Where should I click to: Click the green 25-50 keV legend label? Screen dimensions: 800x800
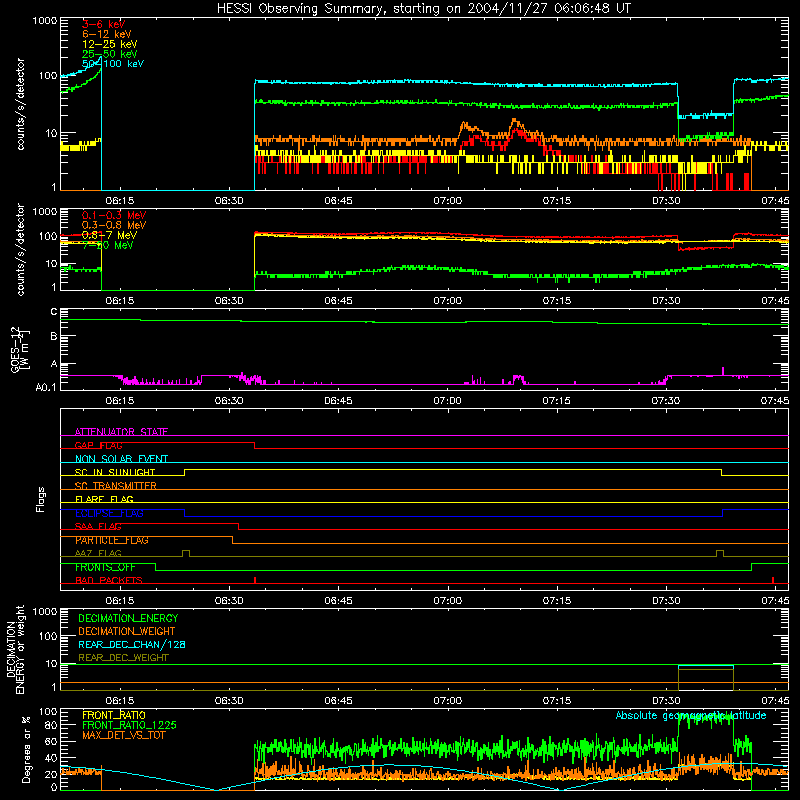pos(109,54)
